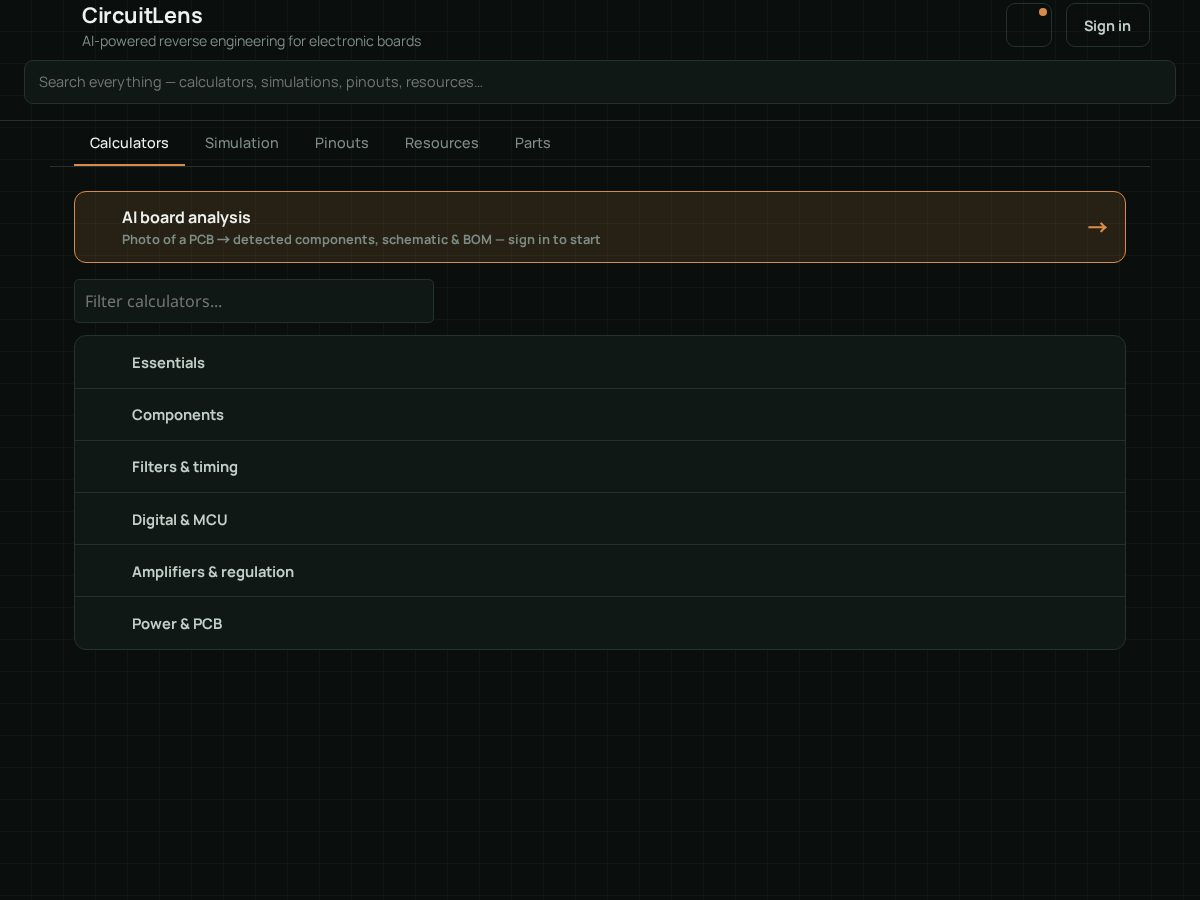
Task: Expand the Amplifiers & regulation category
Action: tap(600, 571)
